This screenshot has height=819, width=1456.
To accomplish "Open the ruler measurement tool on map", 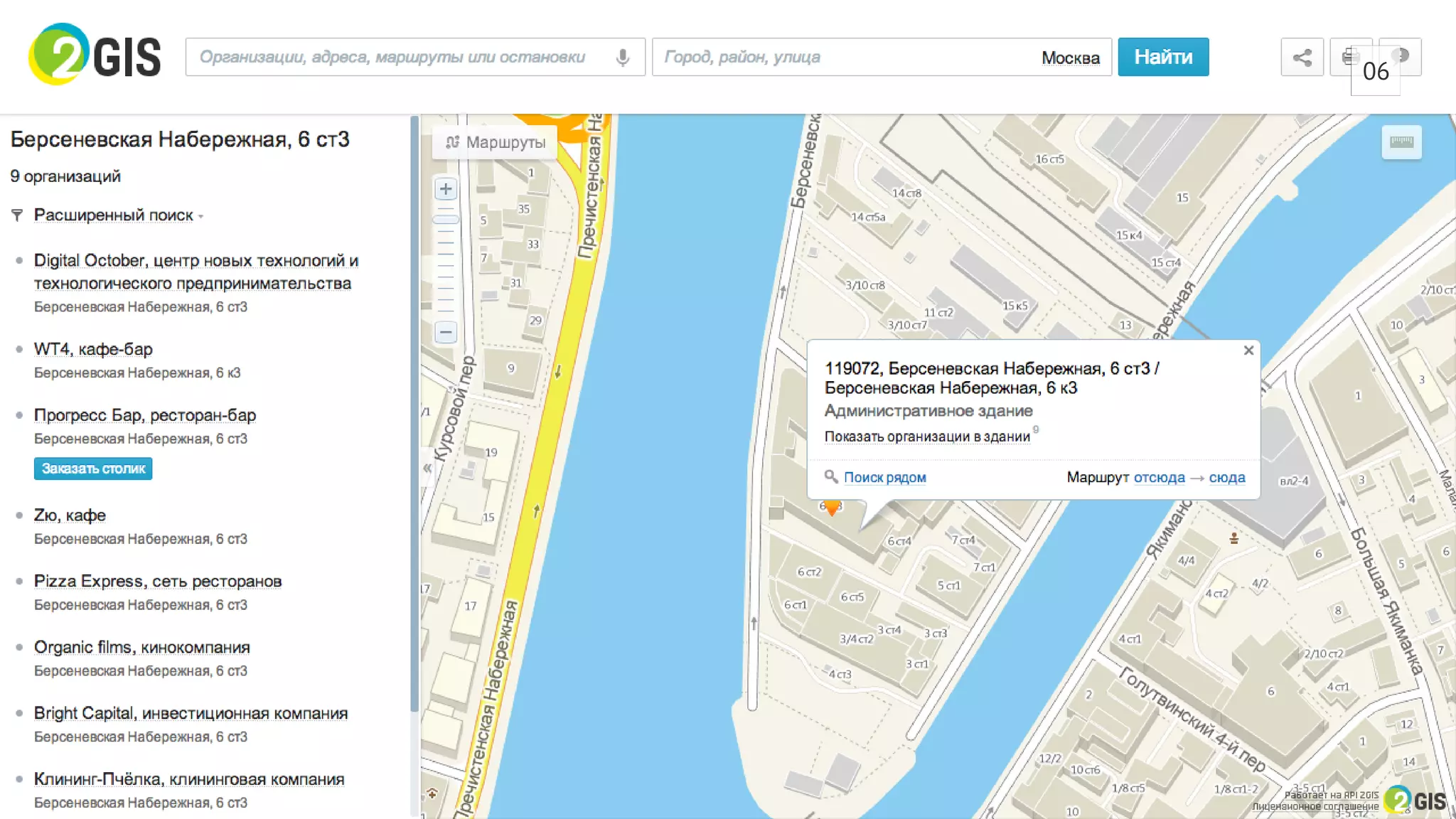I will point(1401,142).
